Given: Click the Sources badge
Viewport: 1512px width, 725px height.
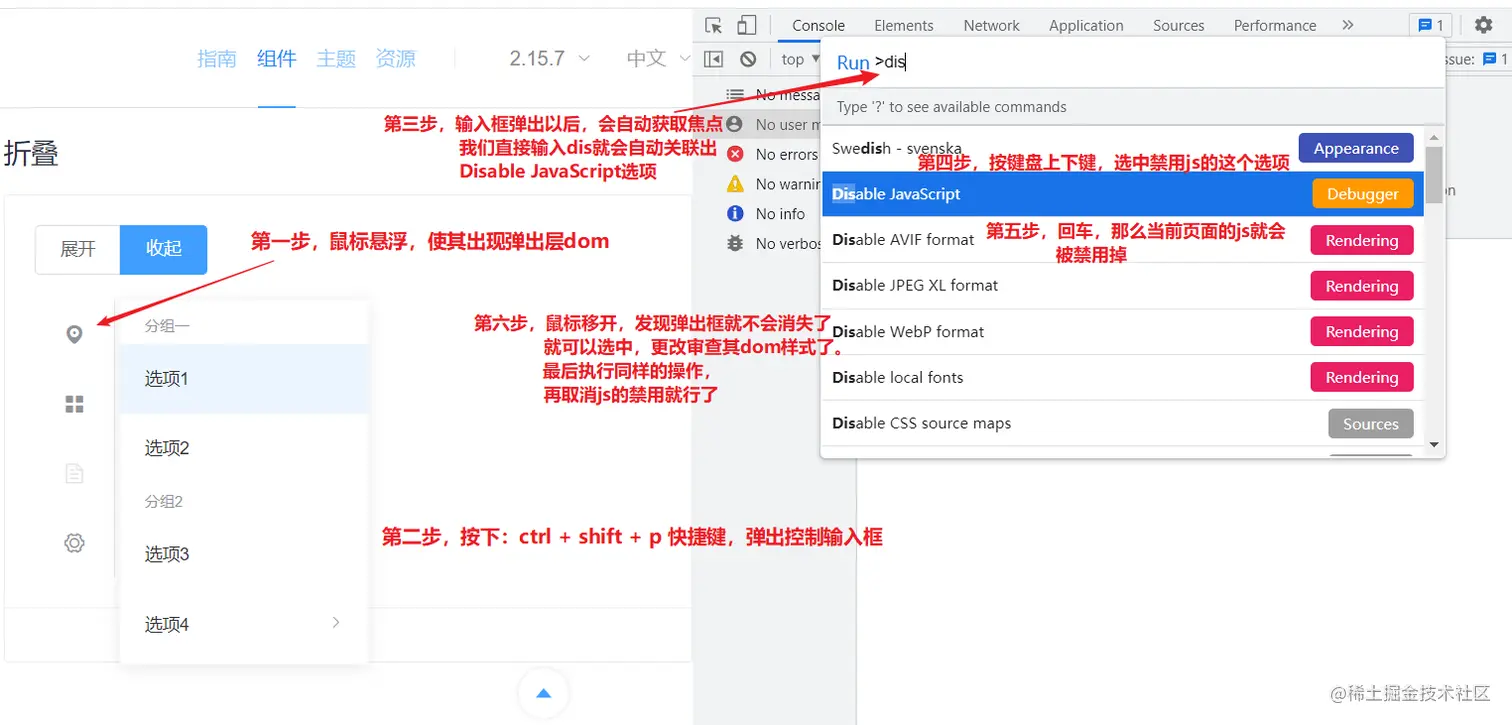Looking at the screenshot, I should click(1370, 424).
